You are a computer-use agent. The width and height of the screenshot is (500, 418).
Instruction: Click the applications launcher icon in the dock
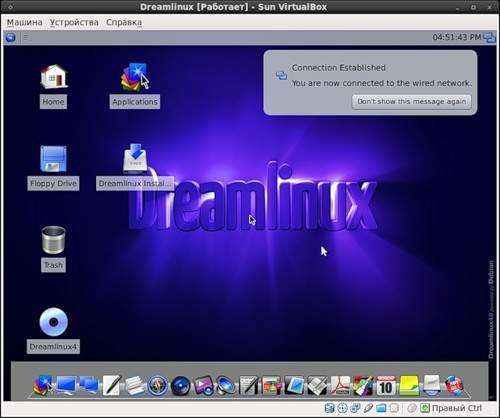pyautogui.click(x=43, y=386)
